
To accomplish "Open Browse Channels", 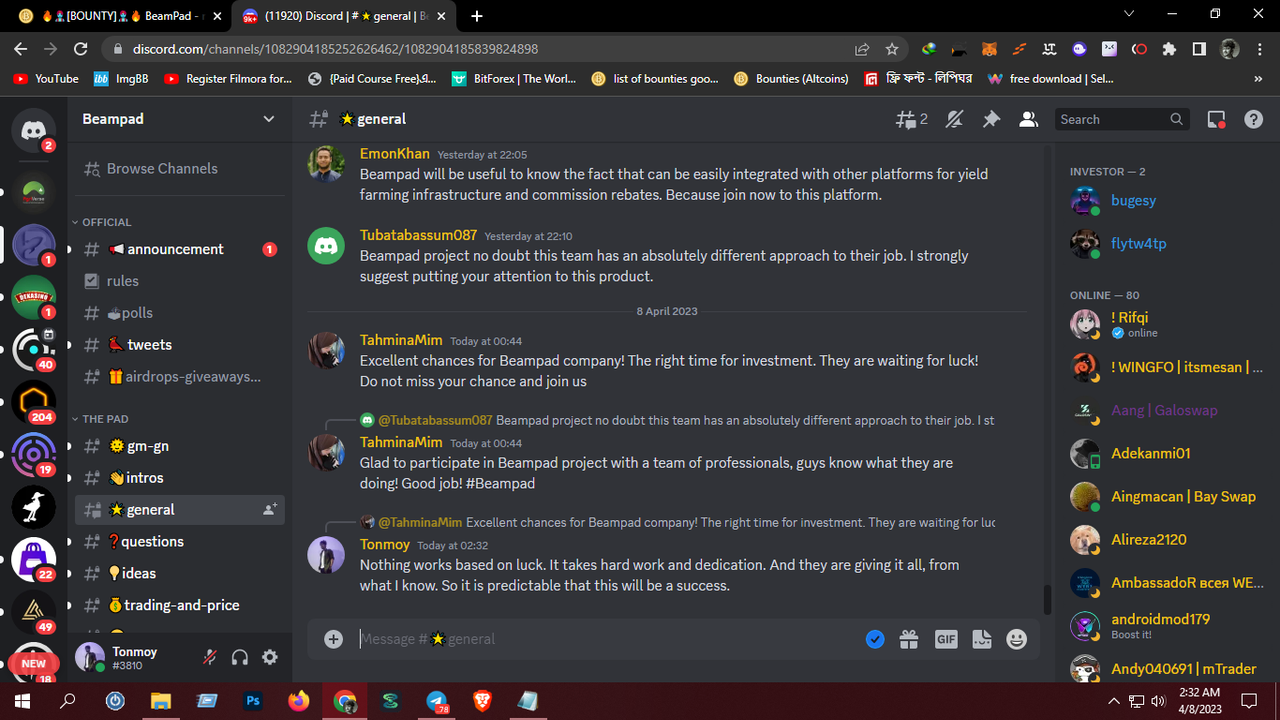I will pyautogui.click(x=162, y=168).
